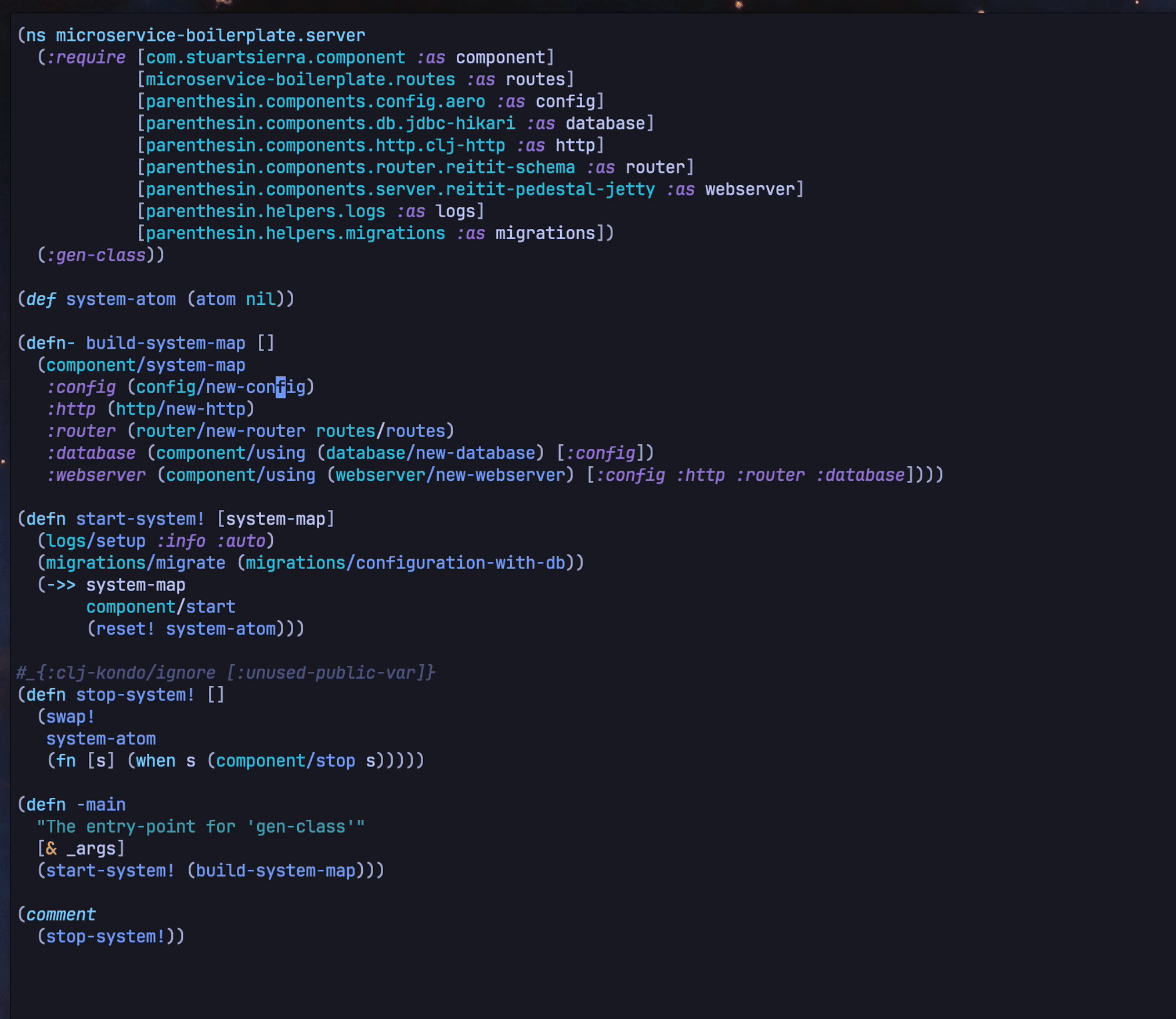Click routes/routes argument of new-router
This screenshot has width=1176, height=1019.
[x=380, y=431]
